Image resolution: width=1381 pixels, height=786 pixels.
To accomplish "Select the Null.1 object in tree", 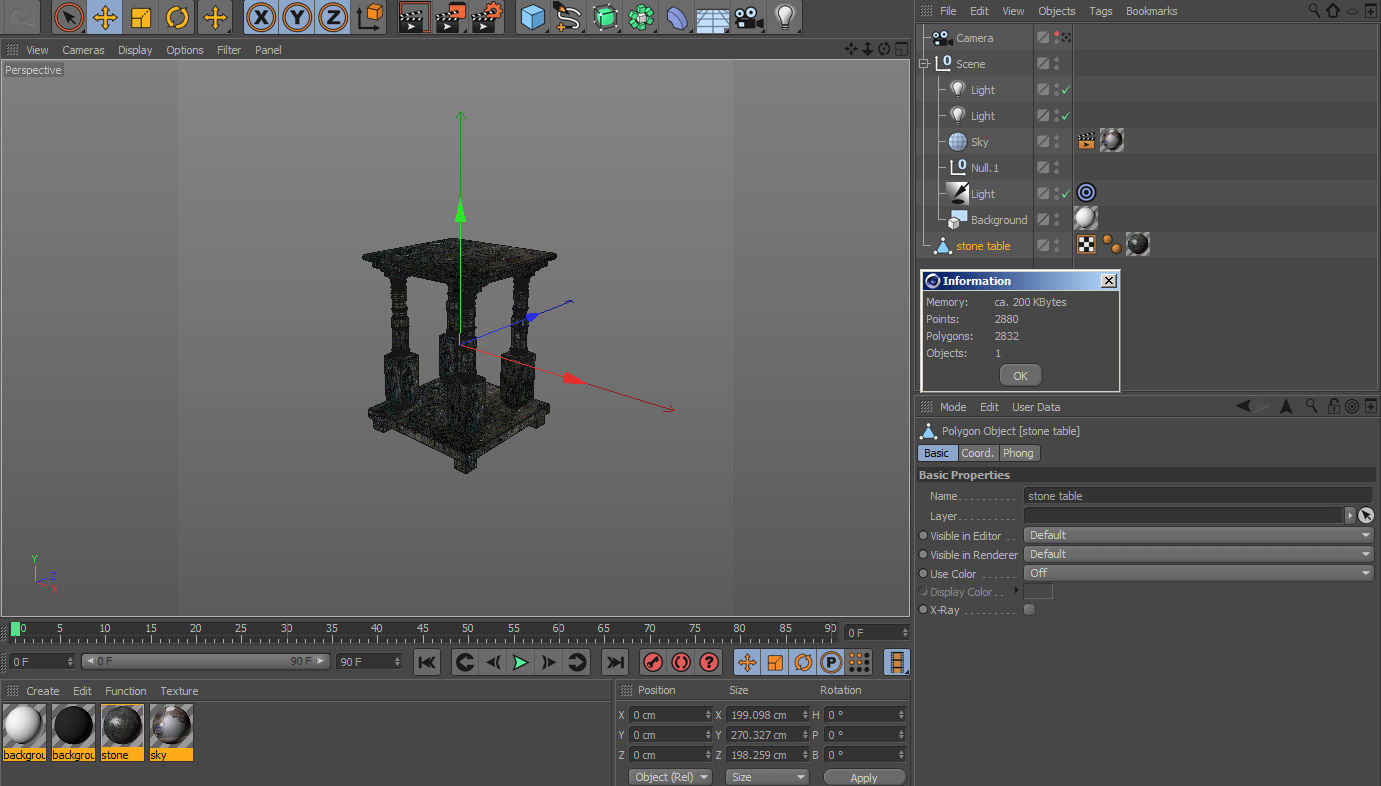I will 984,168.
